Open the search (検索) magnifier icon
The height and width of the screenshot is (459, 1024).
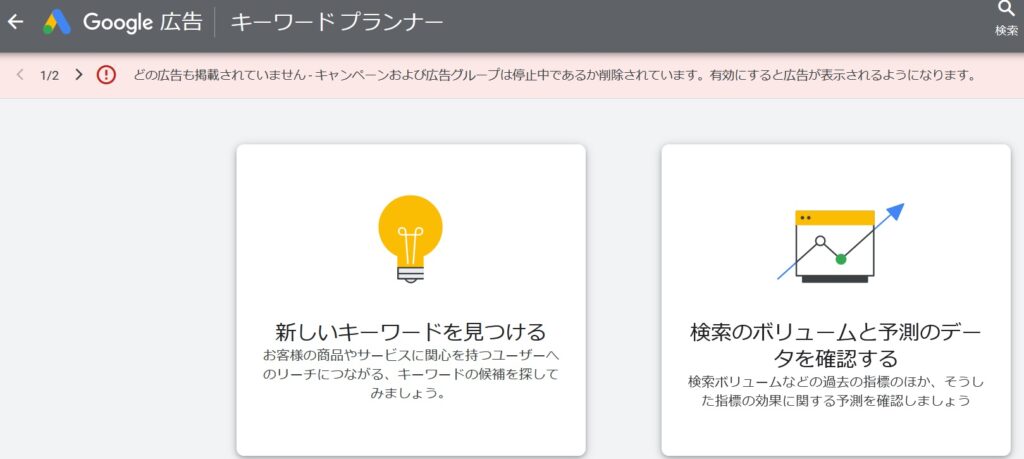coord(1006,9)
